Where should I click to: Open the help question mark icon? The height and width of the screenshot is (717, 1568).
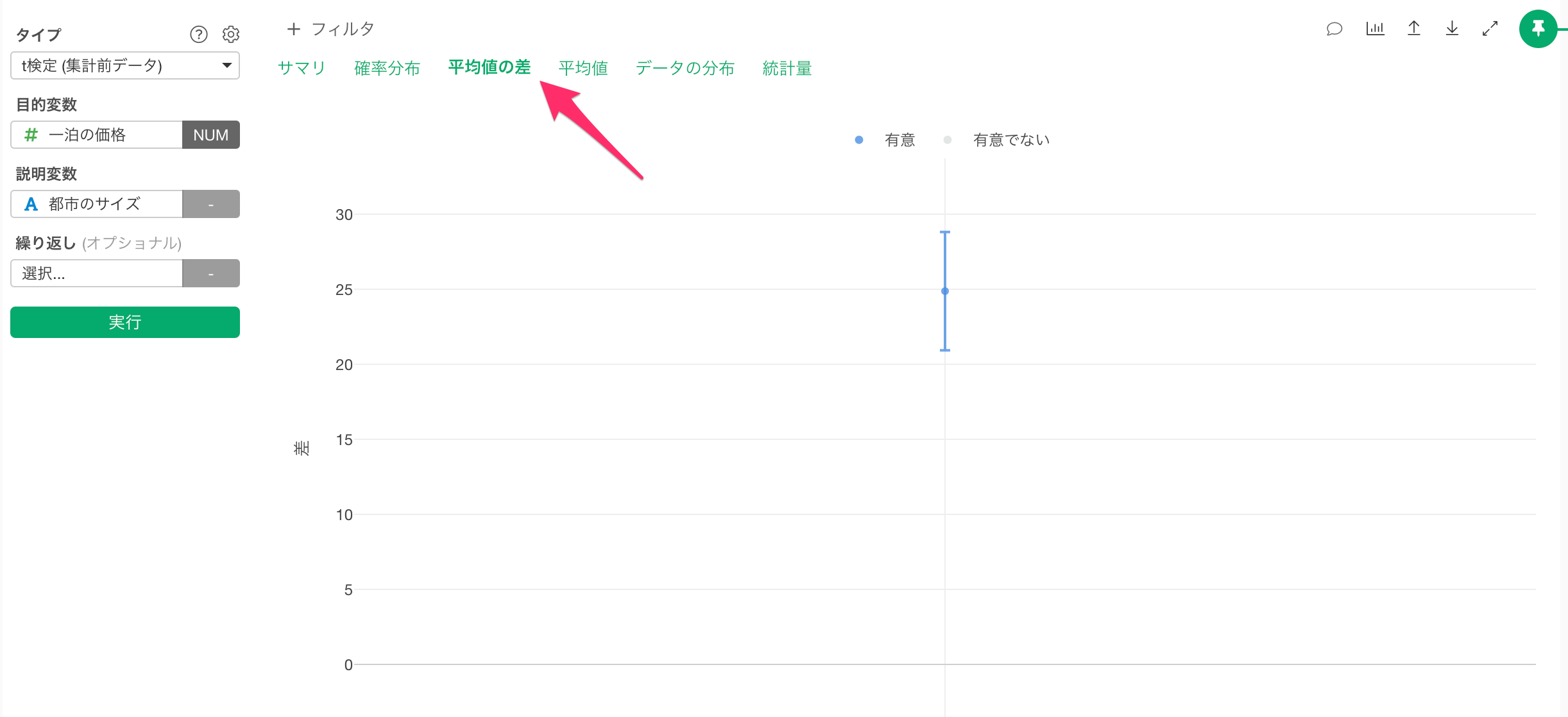pos(199,34)
